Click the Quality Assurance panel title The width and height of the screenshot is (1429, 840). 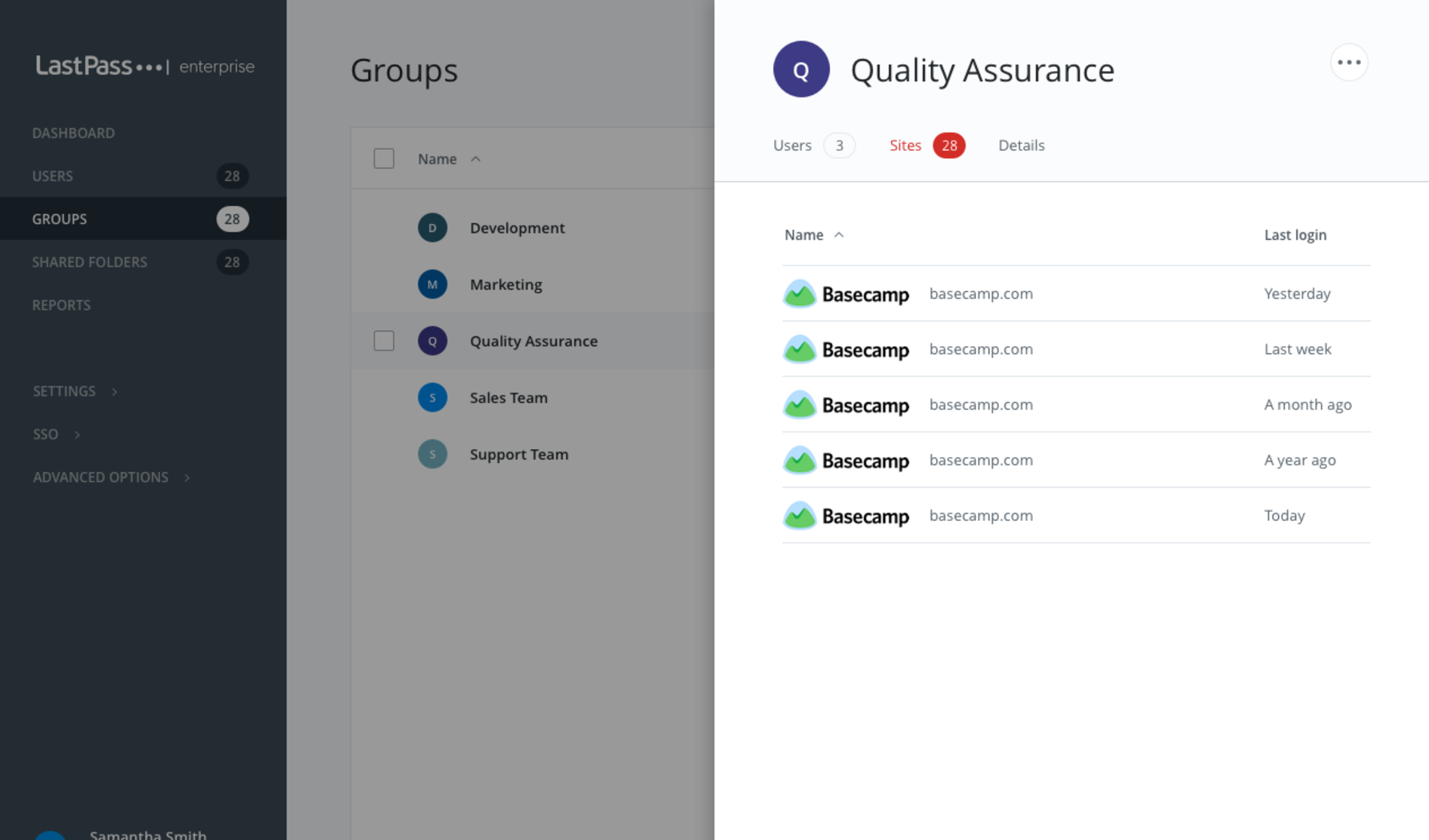(982, 70)
